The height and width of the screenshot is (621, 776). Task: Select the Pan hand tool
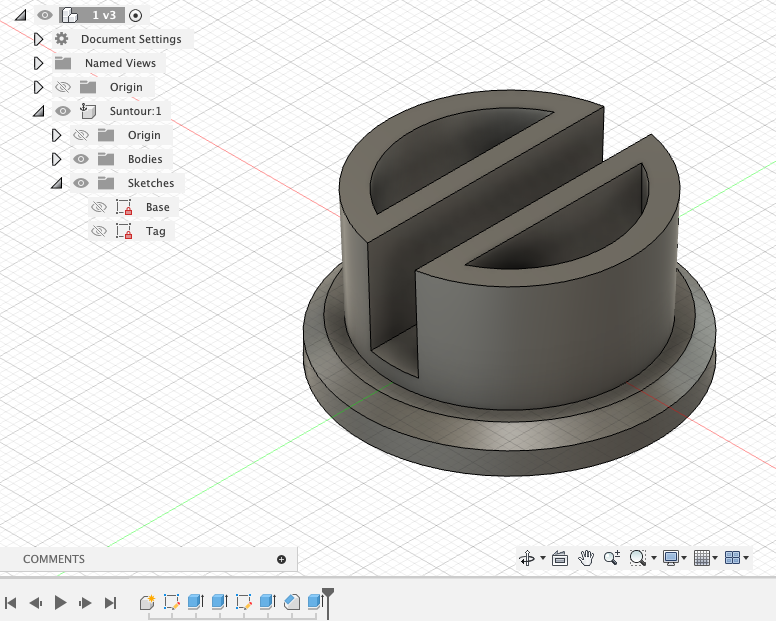click(586, 558)
